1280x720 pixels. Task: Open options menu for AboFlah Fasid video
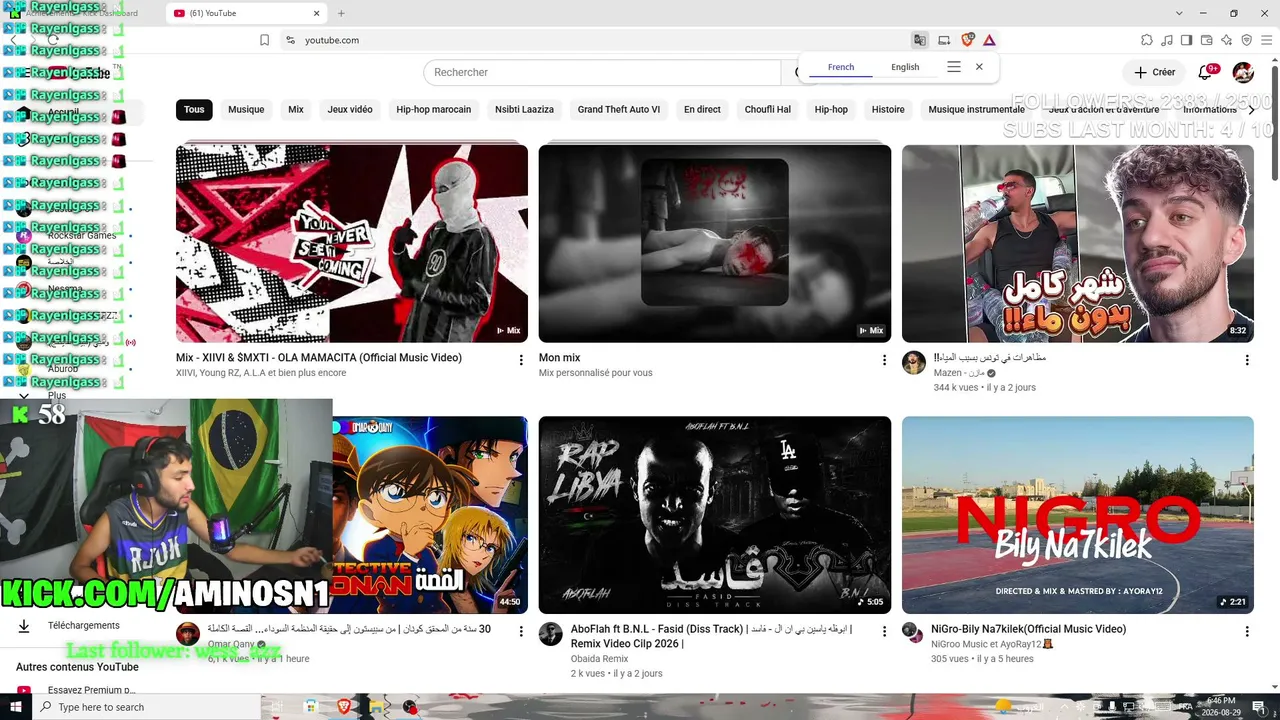click(x=884, y=632)
